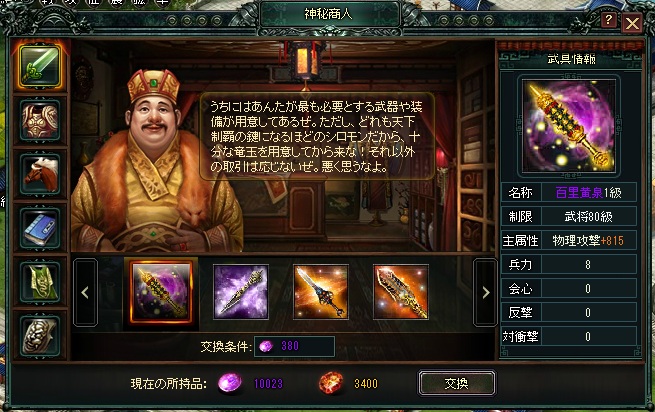
Task: Close the 神秘商人 merchant window
Action: (x=632, y=23)
